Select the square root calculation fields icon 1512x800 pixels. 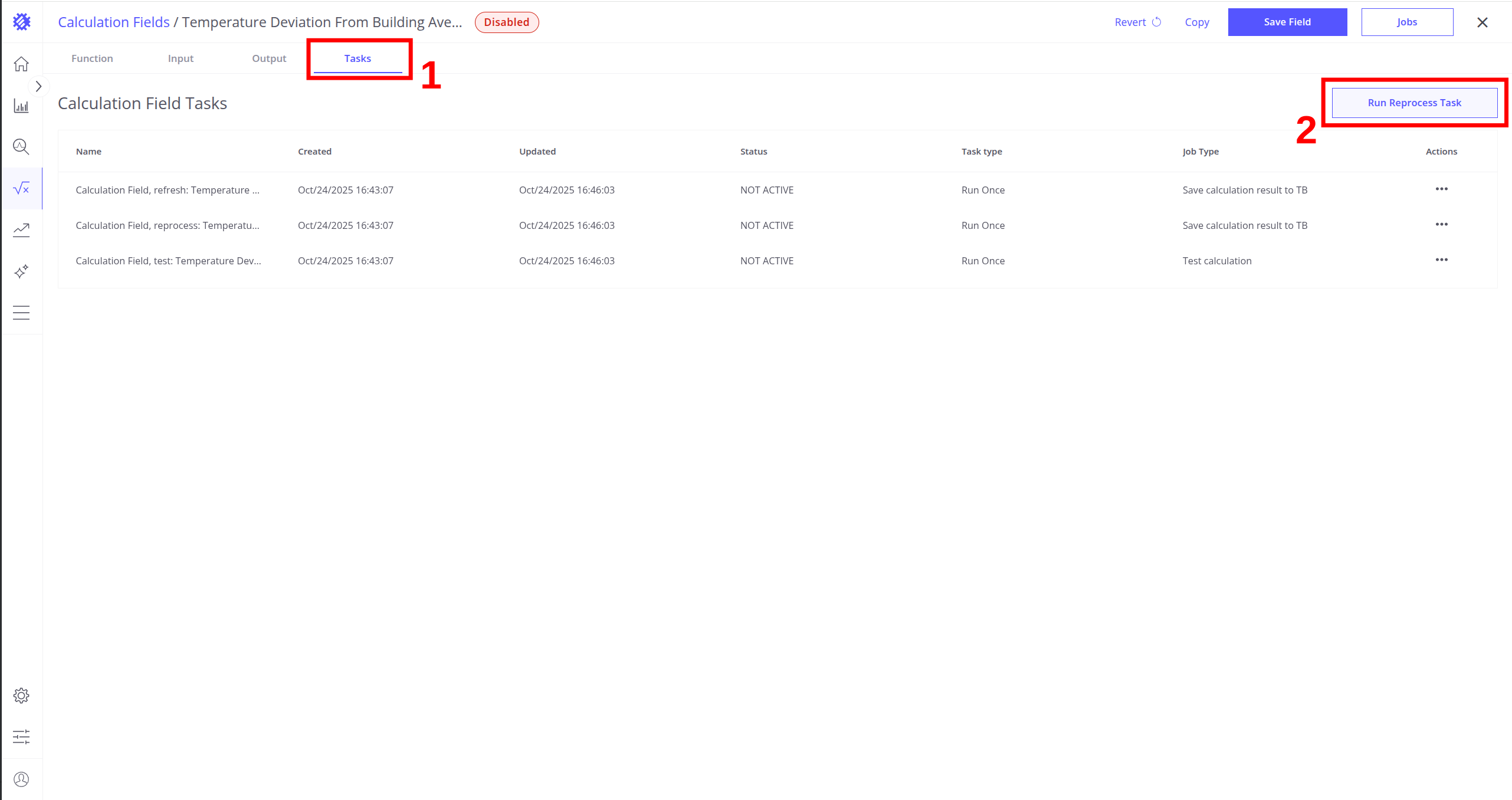click(21, 188)
